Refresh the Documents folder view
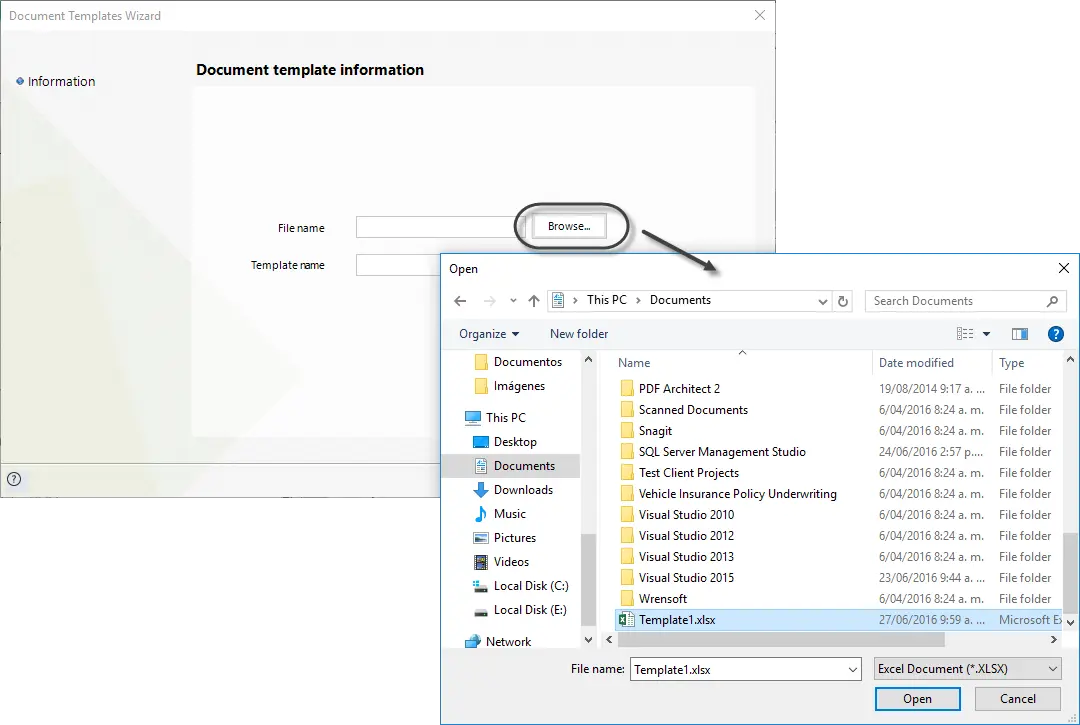Image resolution: width=1080 pixels, height=725 pixels. pyautogui.click(x=842, y=302)
